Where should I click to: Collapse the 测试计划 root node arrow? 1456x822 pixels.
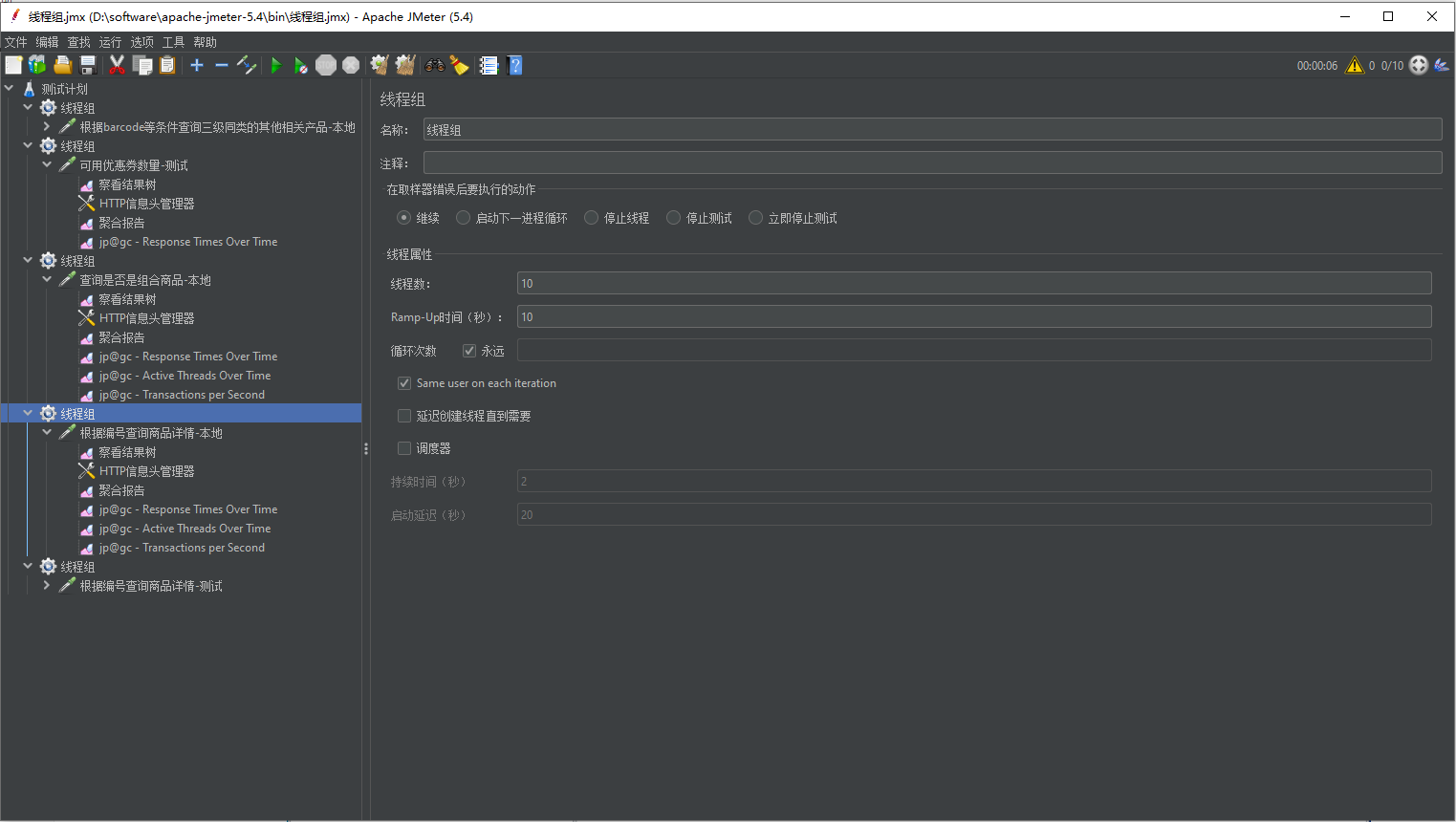pyautogui.click(x=9, y=88)
